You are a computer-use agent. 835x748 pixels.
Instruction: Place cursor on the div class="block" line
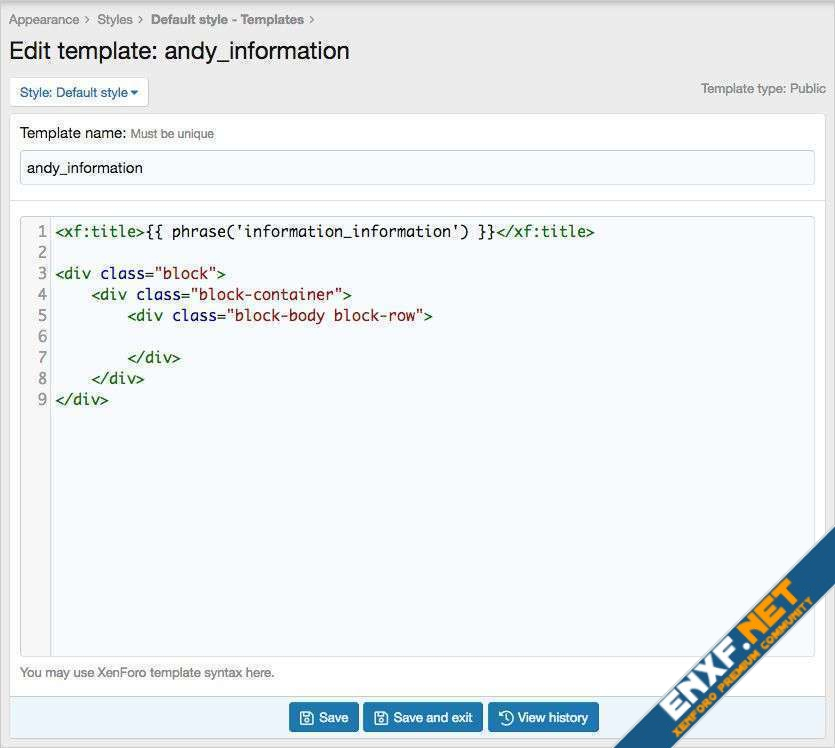coord(141,274)
